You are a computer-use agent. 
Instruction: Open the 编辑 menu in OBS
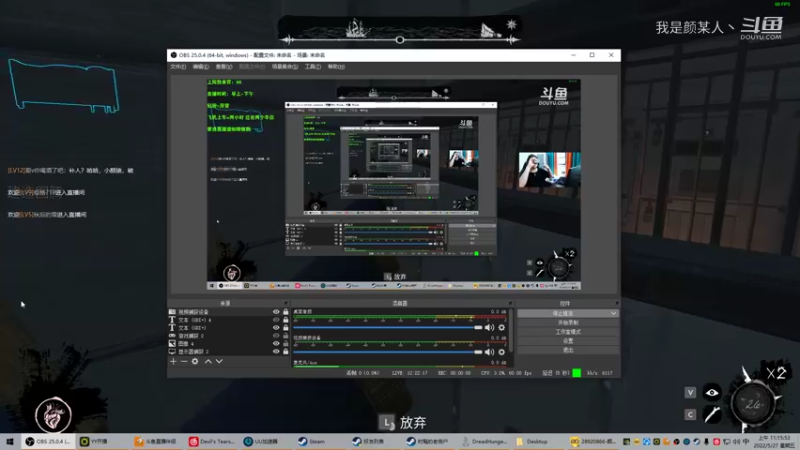coord(201,67)
